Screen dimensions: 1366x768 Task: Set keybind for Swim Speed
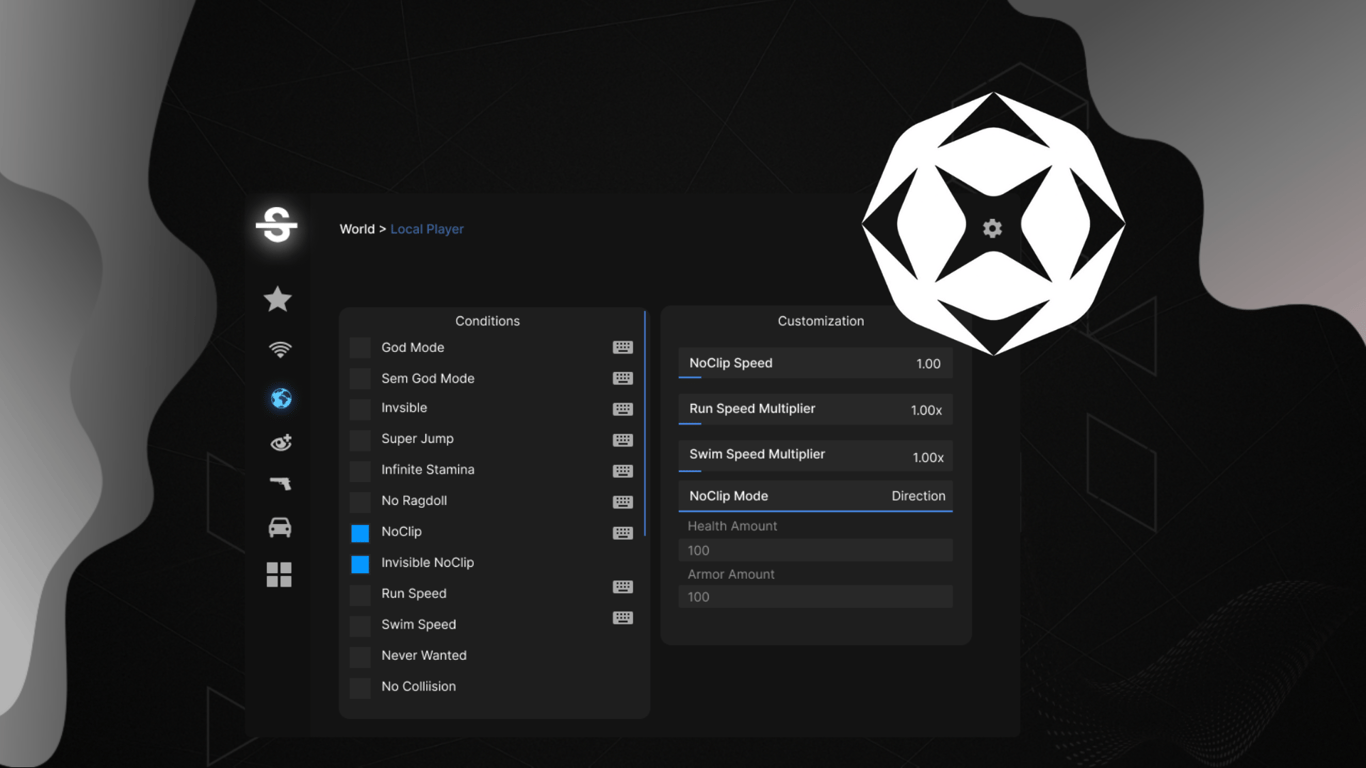point(623,618)
